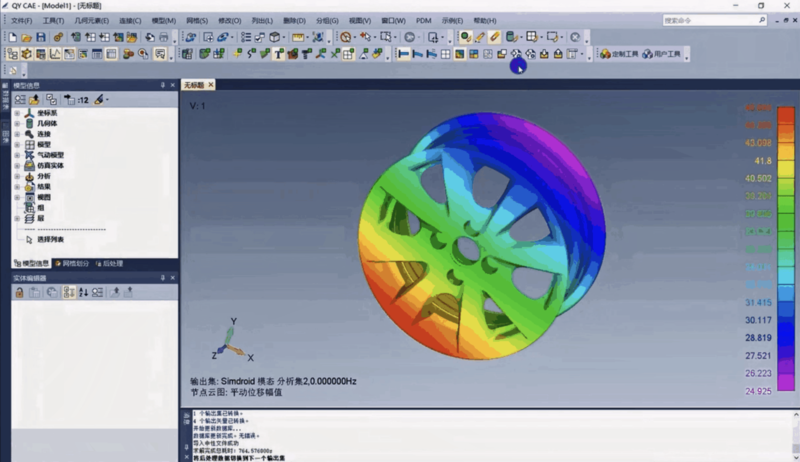The height and width of the screenshot is (462, 800).
Task: Click the red top of color legend
Action: tap(757, 108)
